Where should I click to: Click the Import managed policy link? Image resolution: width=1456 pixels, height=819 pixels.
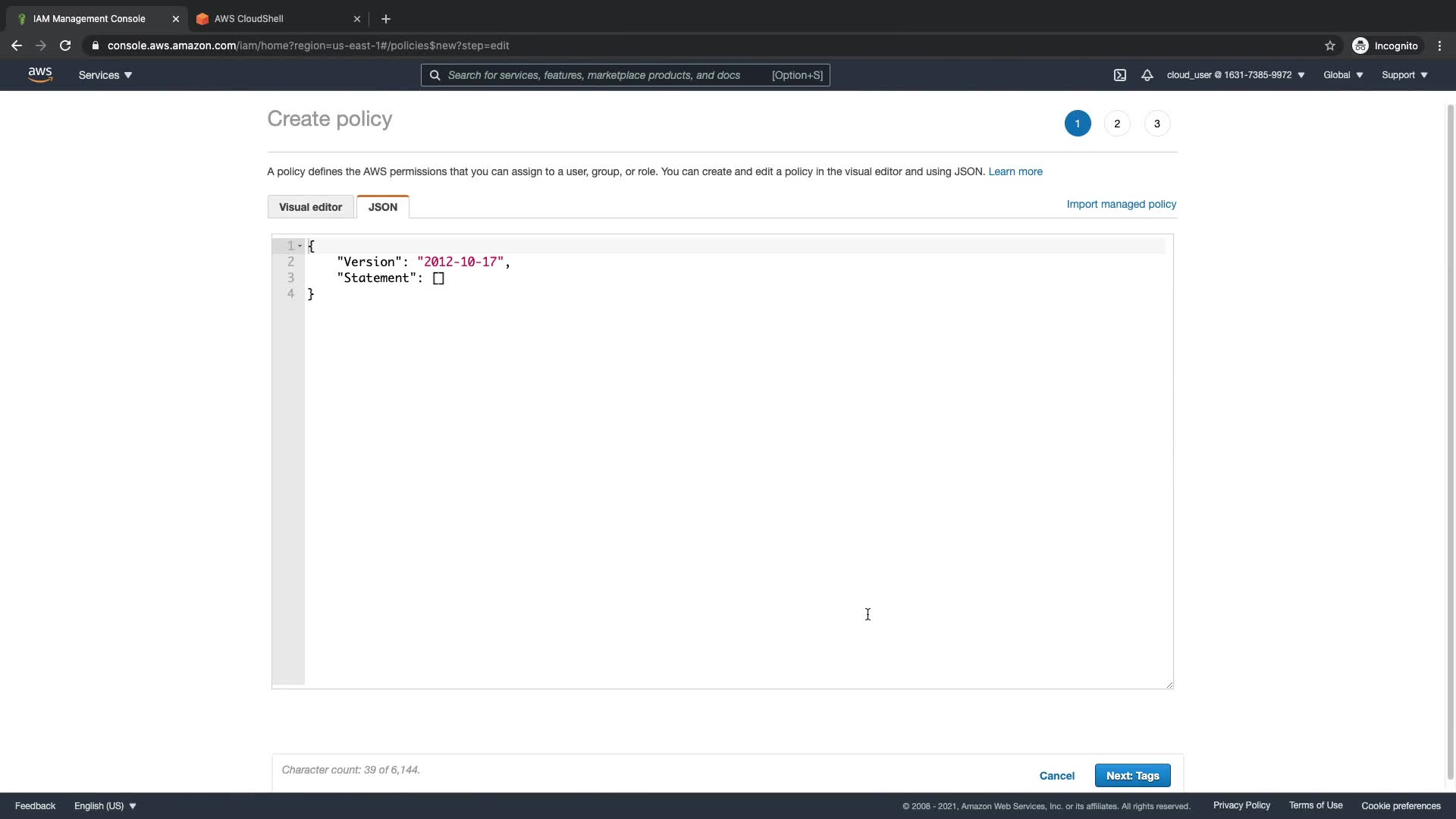(x=1121, y=204)
